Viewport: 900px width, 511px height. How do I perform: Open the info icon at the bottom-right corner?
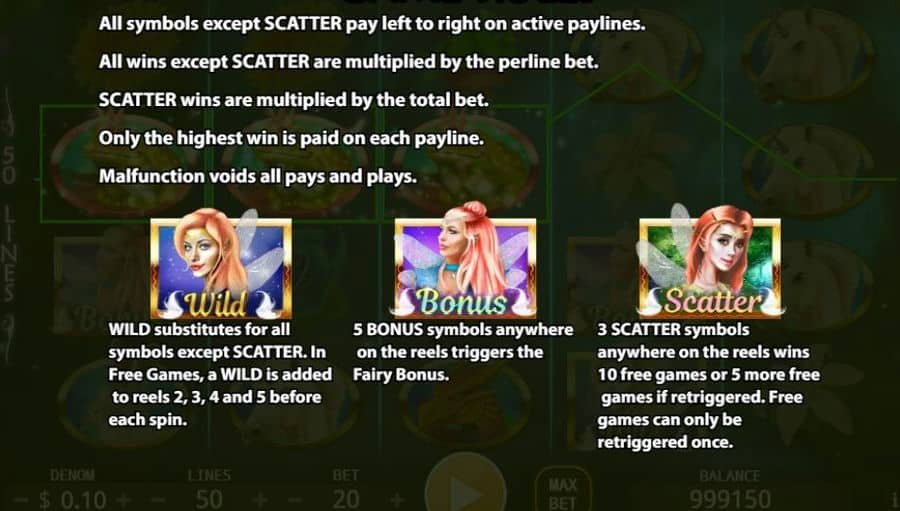pos(895,498)
